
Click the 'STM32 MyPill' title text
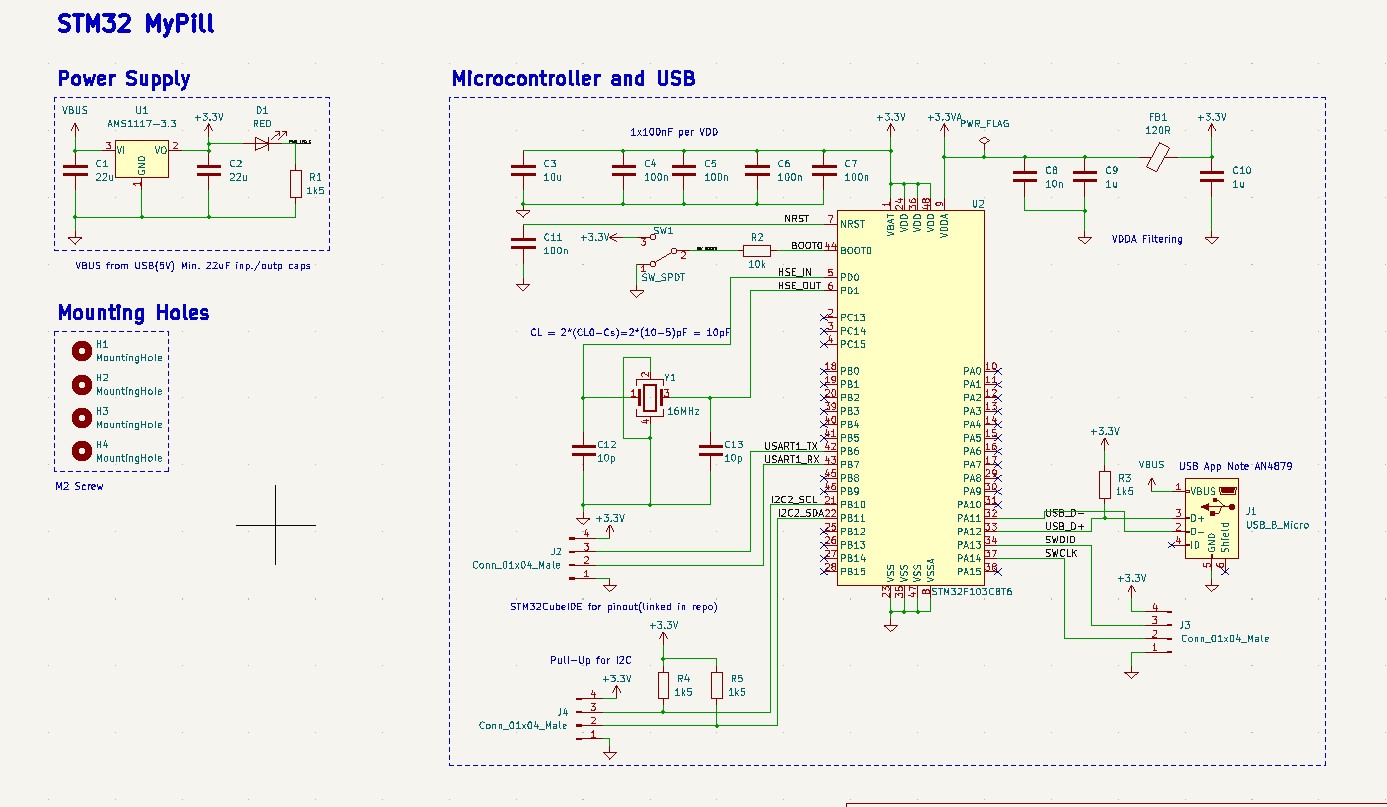[x=136, y=24]
